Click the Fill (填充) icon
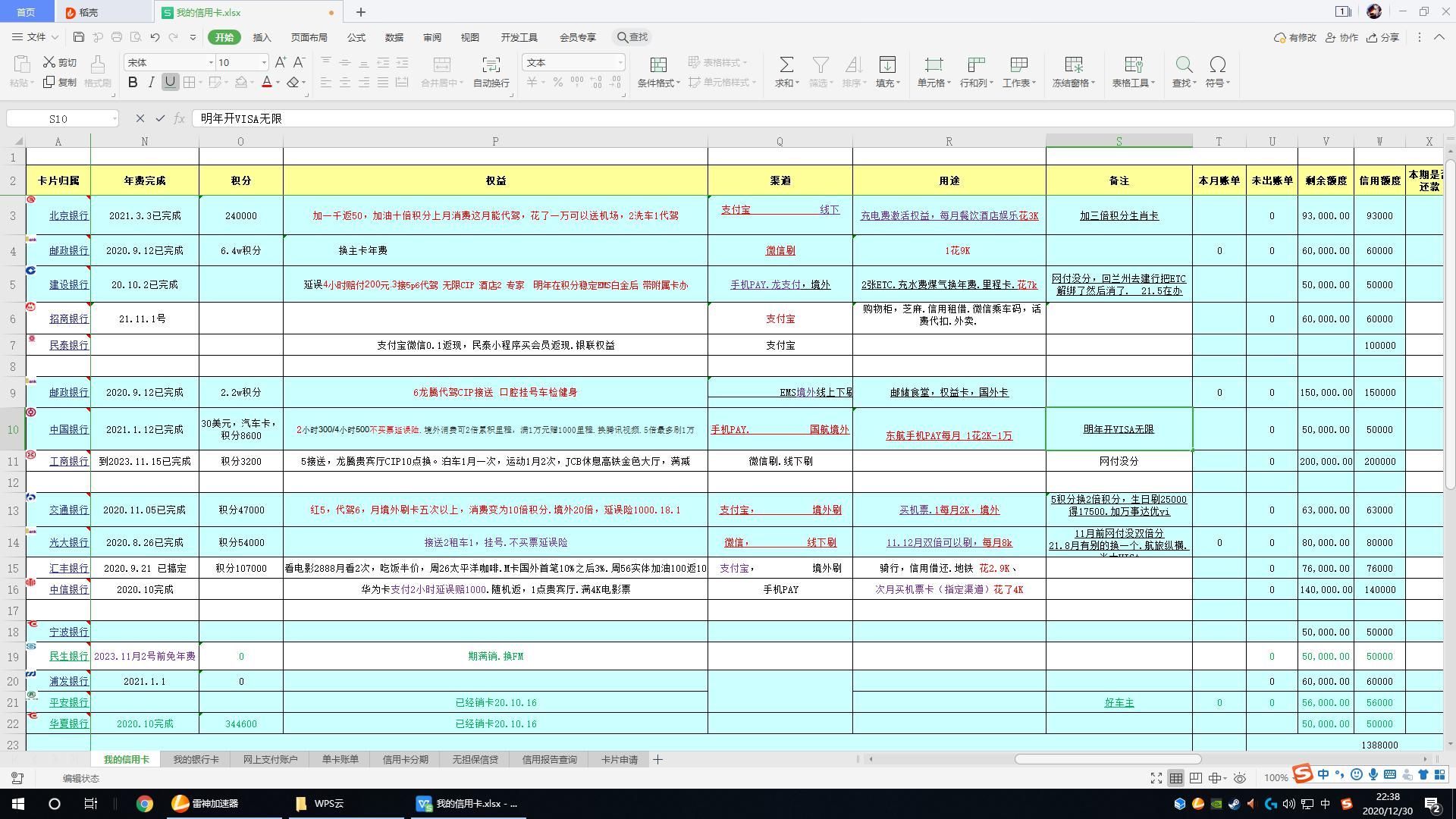The image size is (1456, 819). click(886, 65)
